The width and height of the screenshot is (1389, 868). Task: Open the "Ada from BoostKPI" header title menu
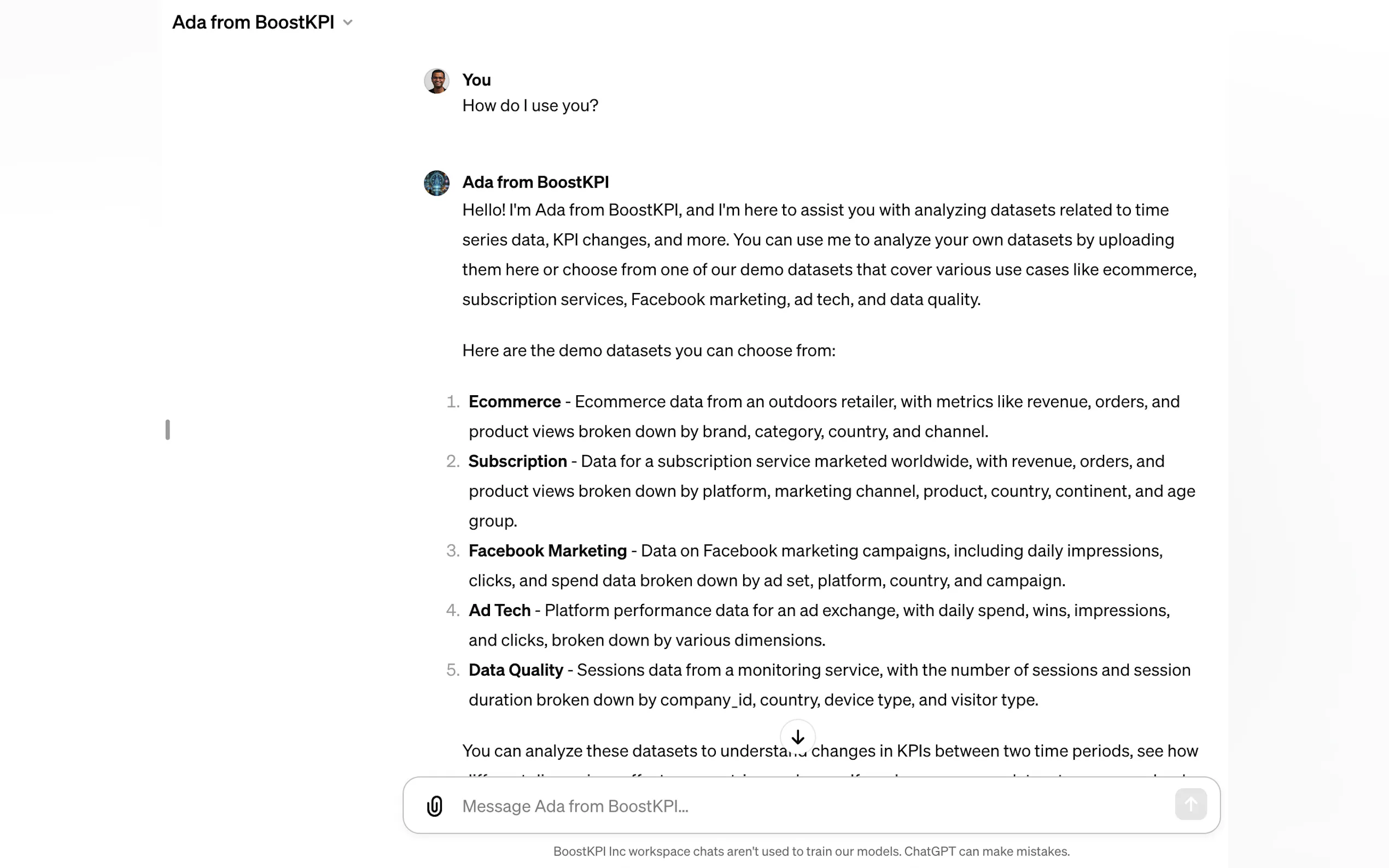click(253, 22)
